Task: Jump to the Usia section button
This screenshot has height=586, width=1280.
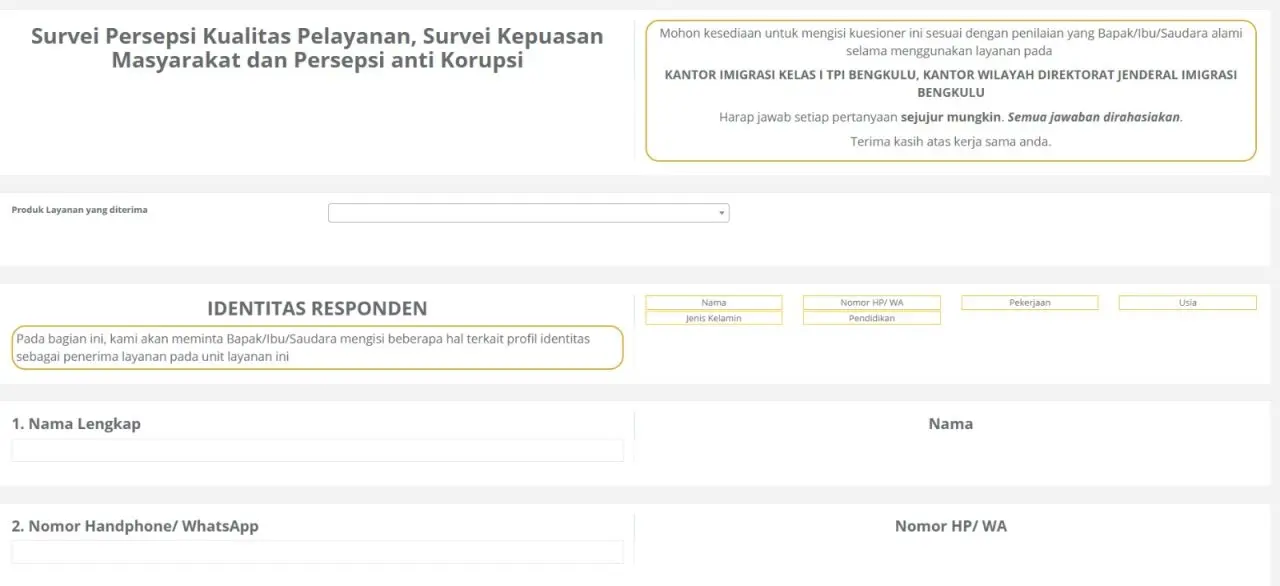Action: [x=1188, y=303]
